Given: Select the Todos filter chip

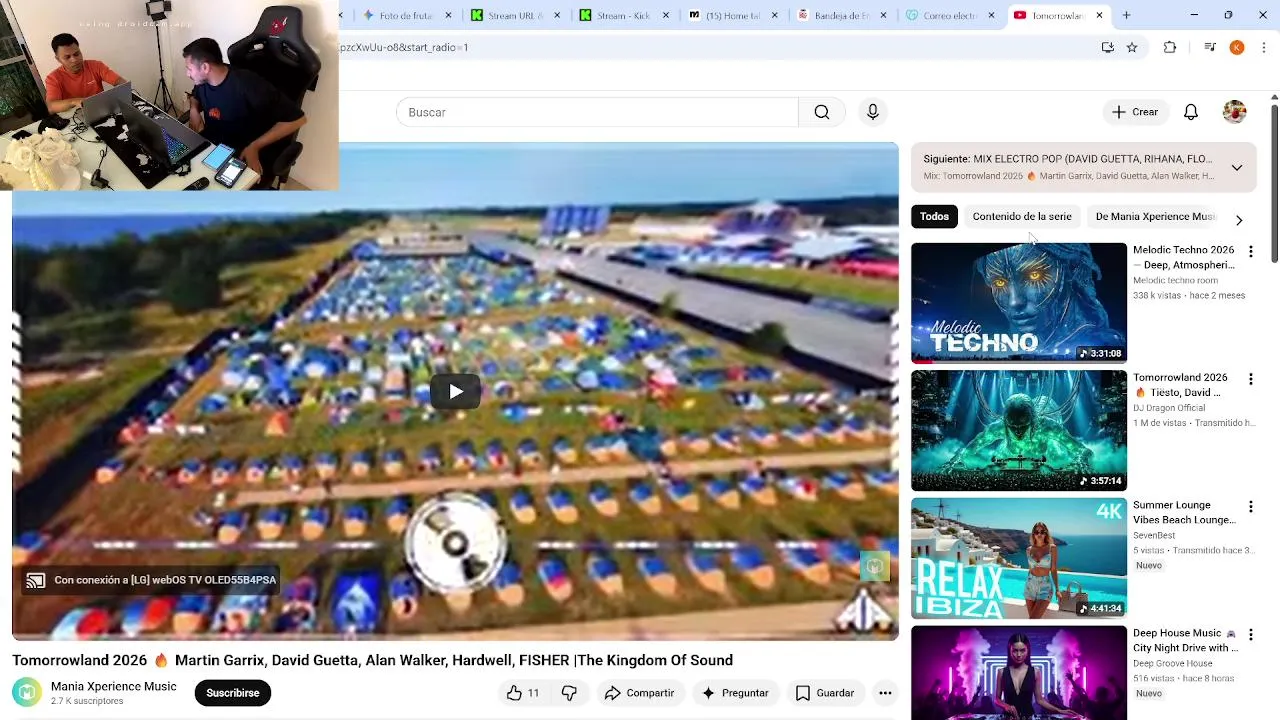Looking at the screenshot, I should [x=934, y=216].
